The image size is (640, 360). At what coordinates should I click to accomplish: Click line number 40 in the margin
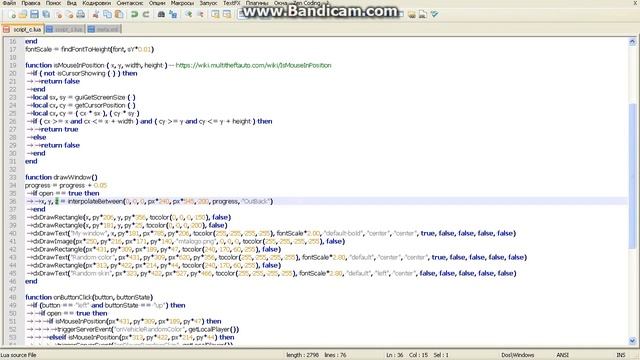(x=13, y=233)
